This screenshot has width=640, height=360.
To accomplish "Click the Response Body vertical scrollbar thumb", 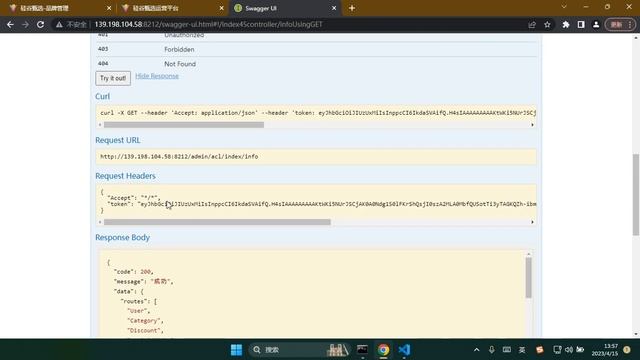I will 529,278.
